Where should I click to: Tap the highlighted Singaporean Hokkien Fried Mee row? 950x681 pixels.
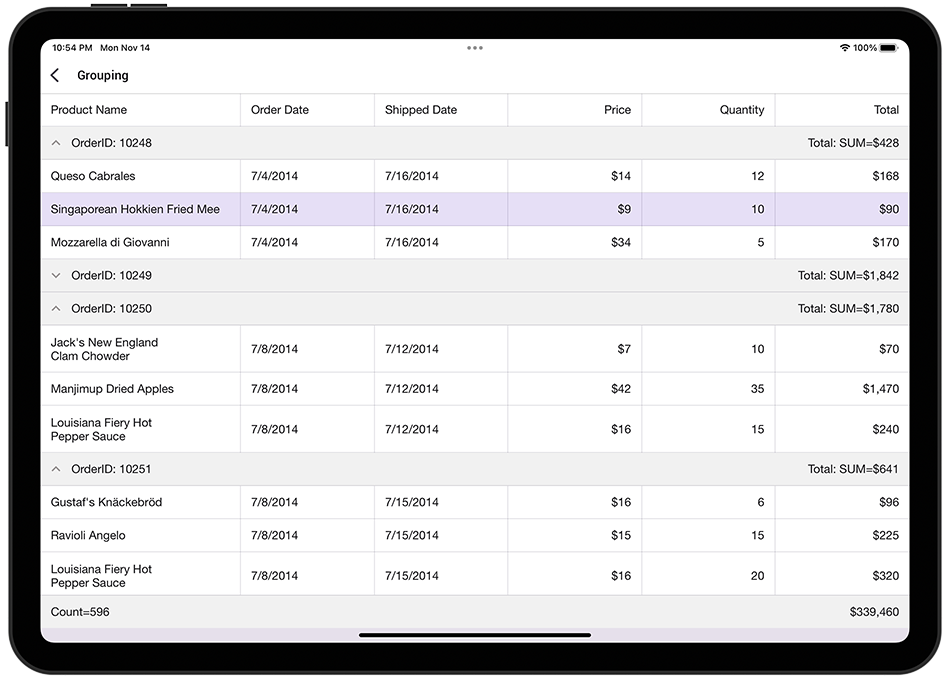(x=140, y=209)
